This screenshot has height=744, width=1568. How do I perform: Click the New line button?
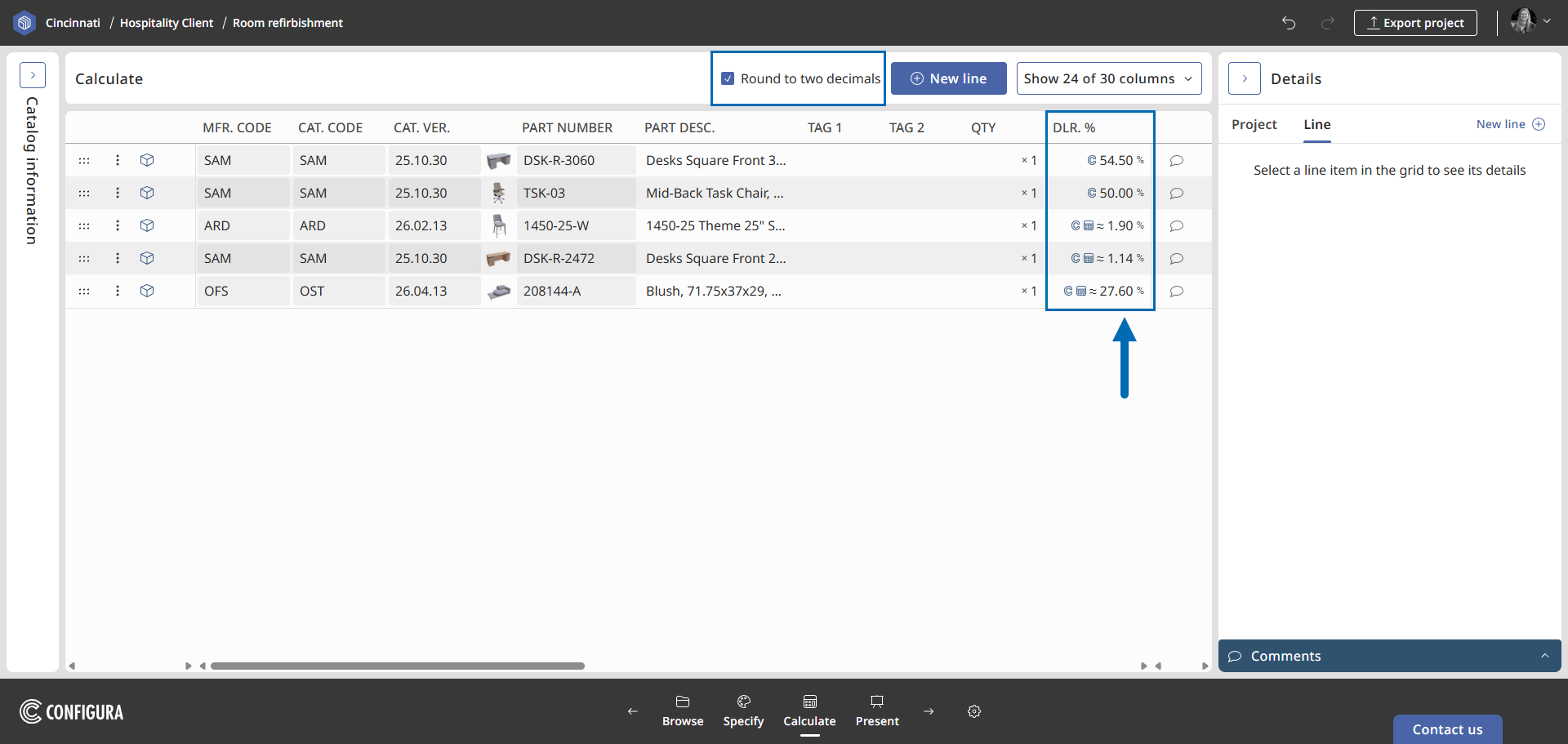coord(948,78)
